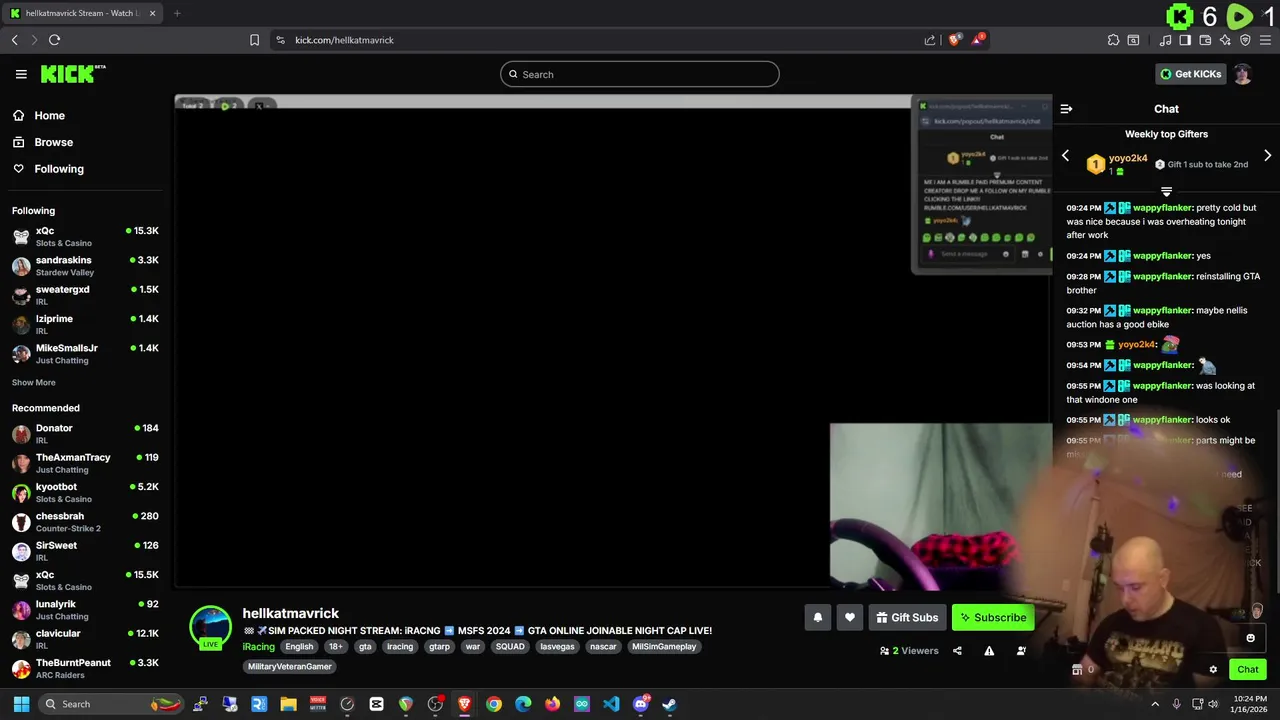This screenshot has width=1280, height=720.
Task: Click the share icon in the address bar
Action: pos(930,40)
